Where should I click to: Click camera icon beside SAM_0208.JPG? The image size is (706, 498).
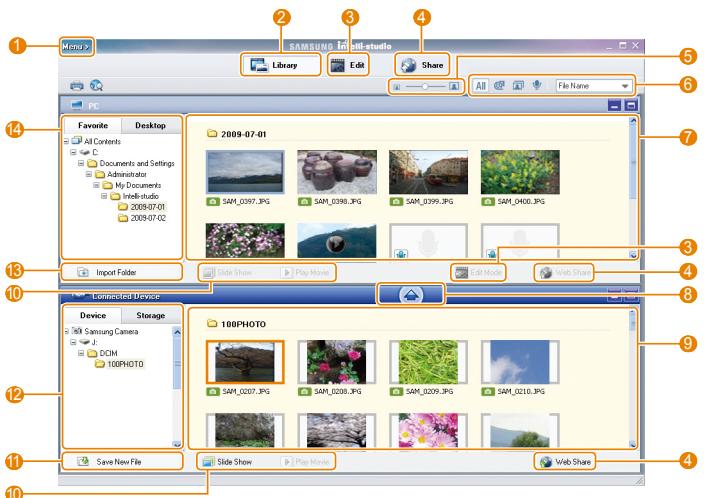point(304,392)
